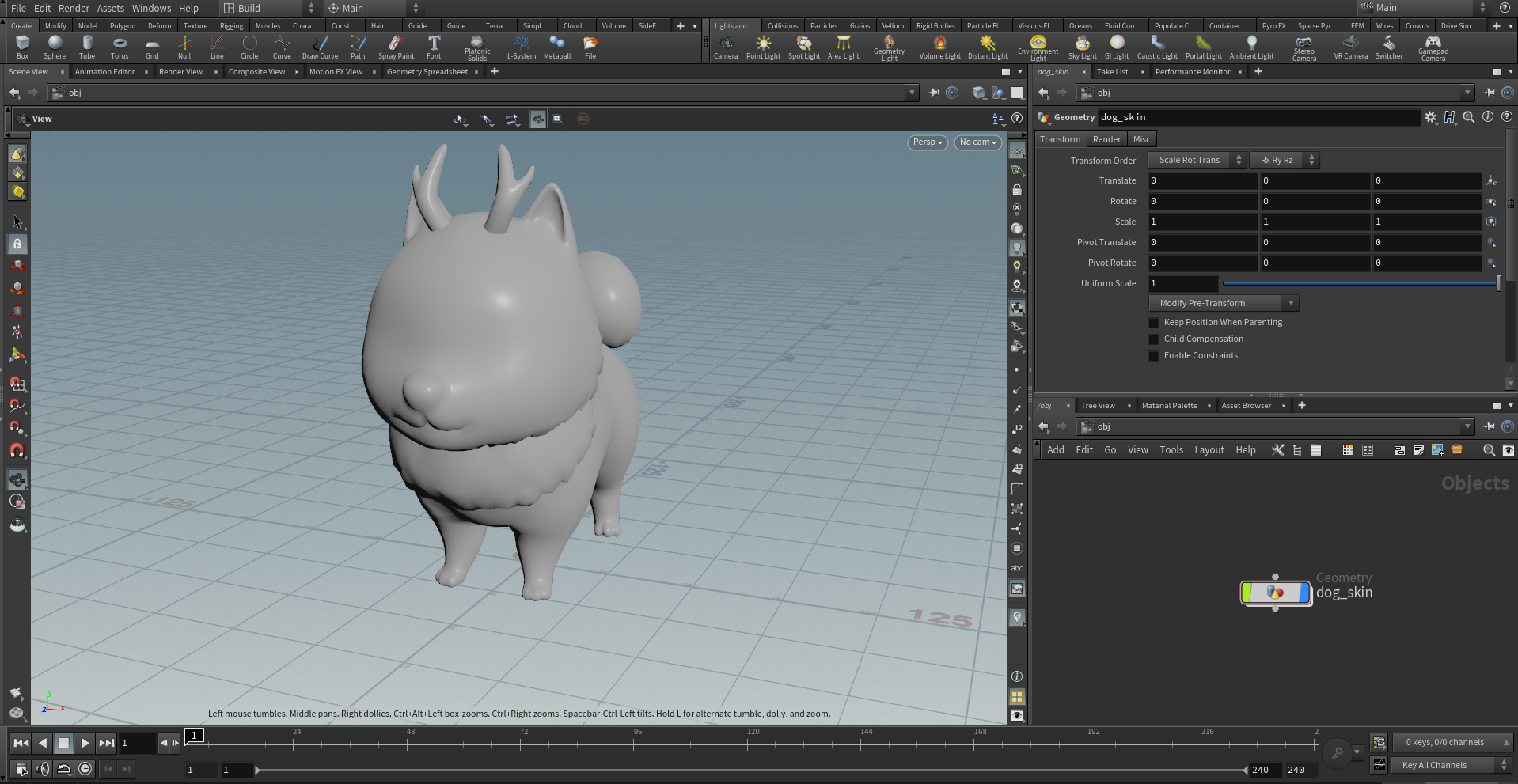Click the frame 1 timeline marker

[195, 735]
